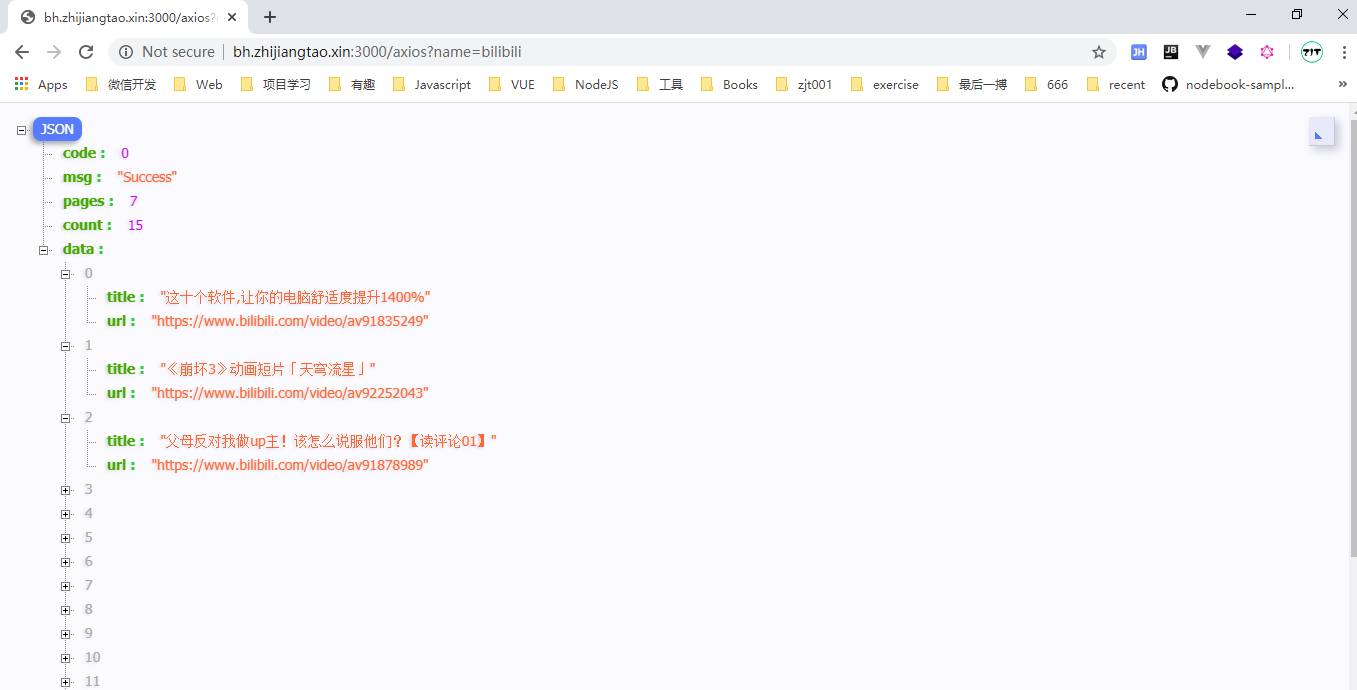Open the zjt001 bookmark folder
Viewport: 1357px width, 690px height.
click(x=804, y=85)
